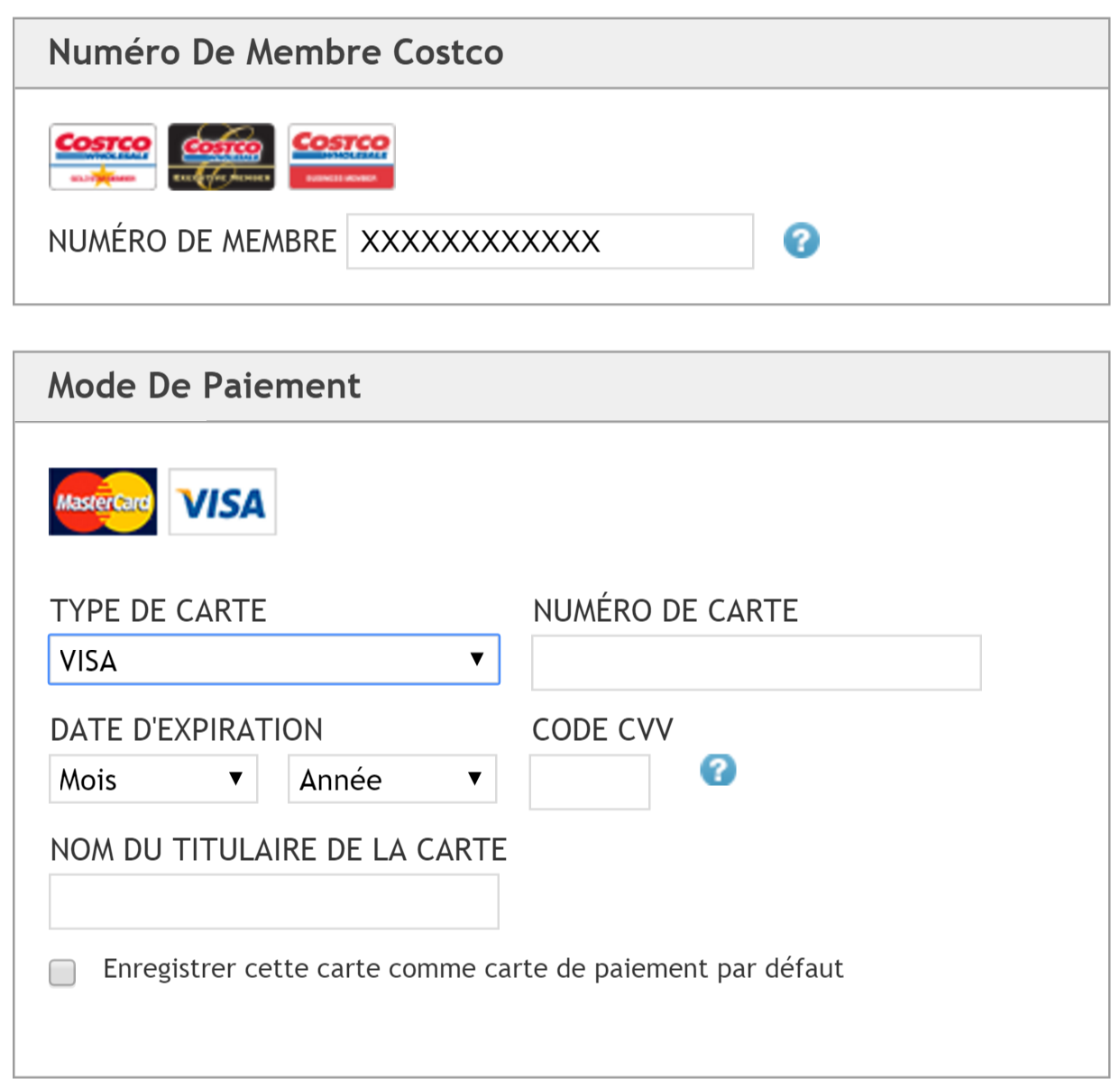Click the Mode De Paiement section header

click(x=562, y=387)
